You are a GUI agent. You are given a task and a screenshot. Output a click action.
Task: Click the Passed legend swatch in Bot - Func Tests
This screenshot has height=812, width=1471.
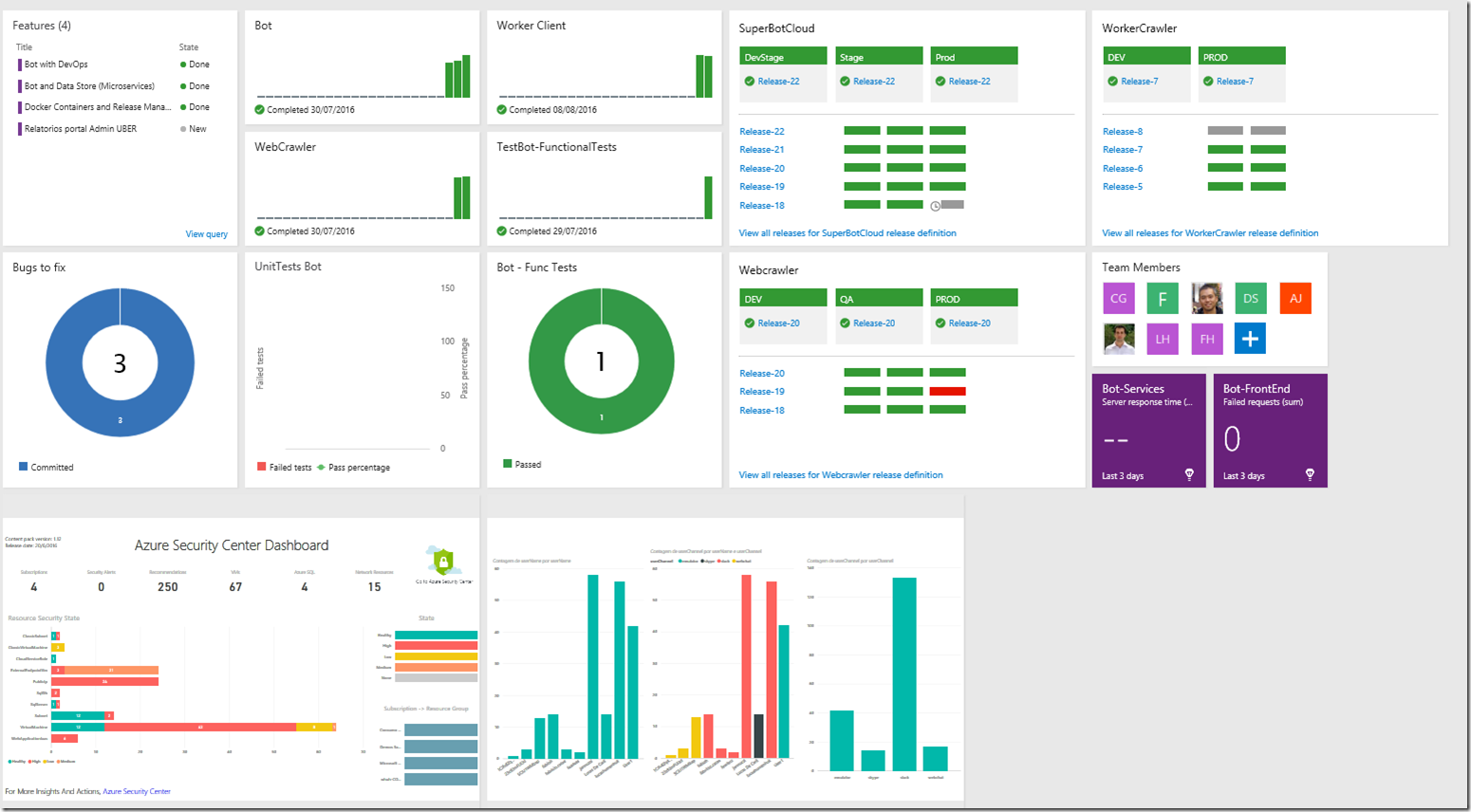507,464
